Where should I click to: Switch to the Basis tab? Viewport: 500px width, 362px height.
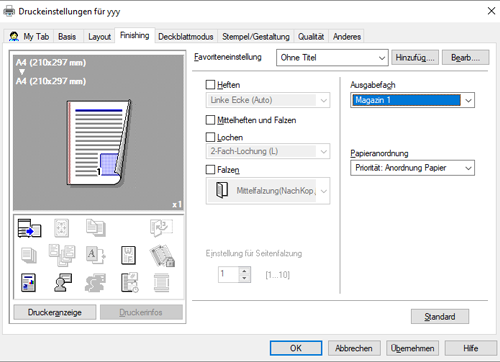[67, 36]
